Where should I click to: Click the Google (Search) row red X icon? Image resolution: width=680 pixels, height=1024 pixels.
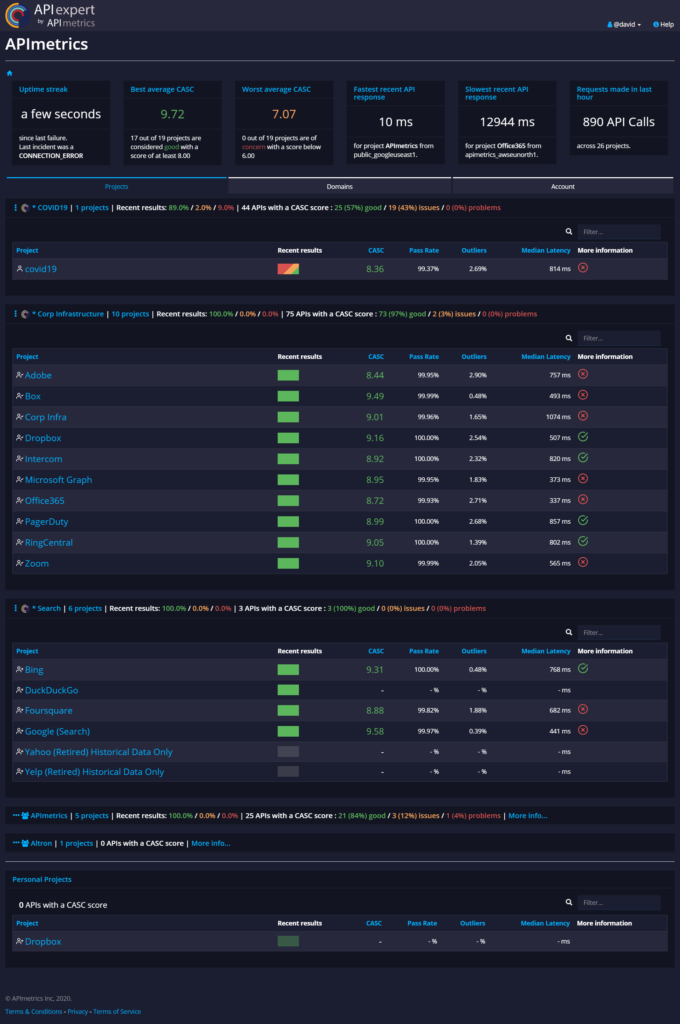pos(583,730)
